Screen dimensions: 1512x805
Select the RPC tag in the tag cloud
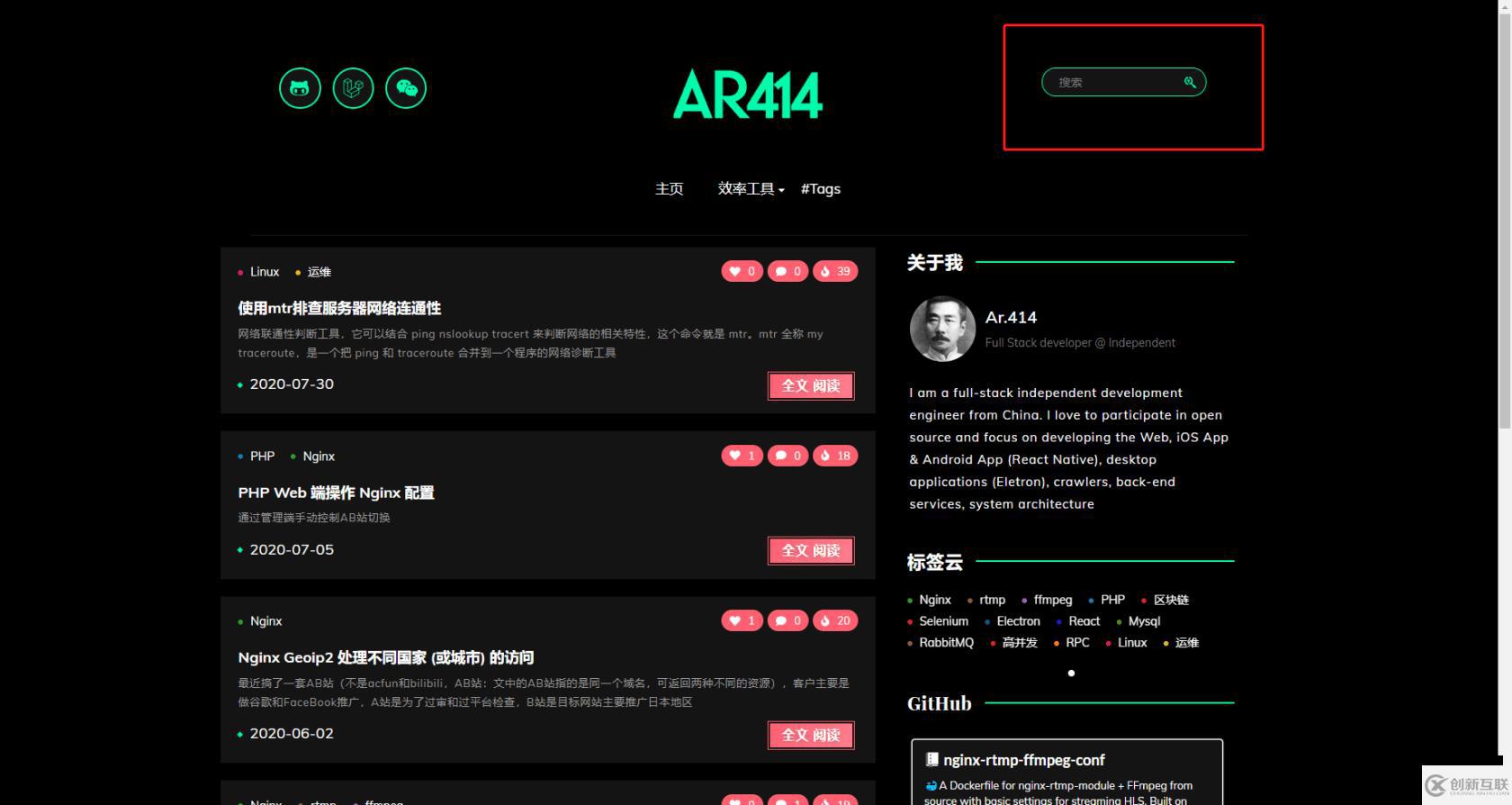(1077, 643)
